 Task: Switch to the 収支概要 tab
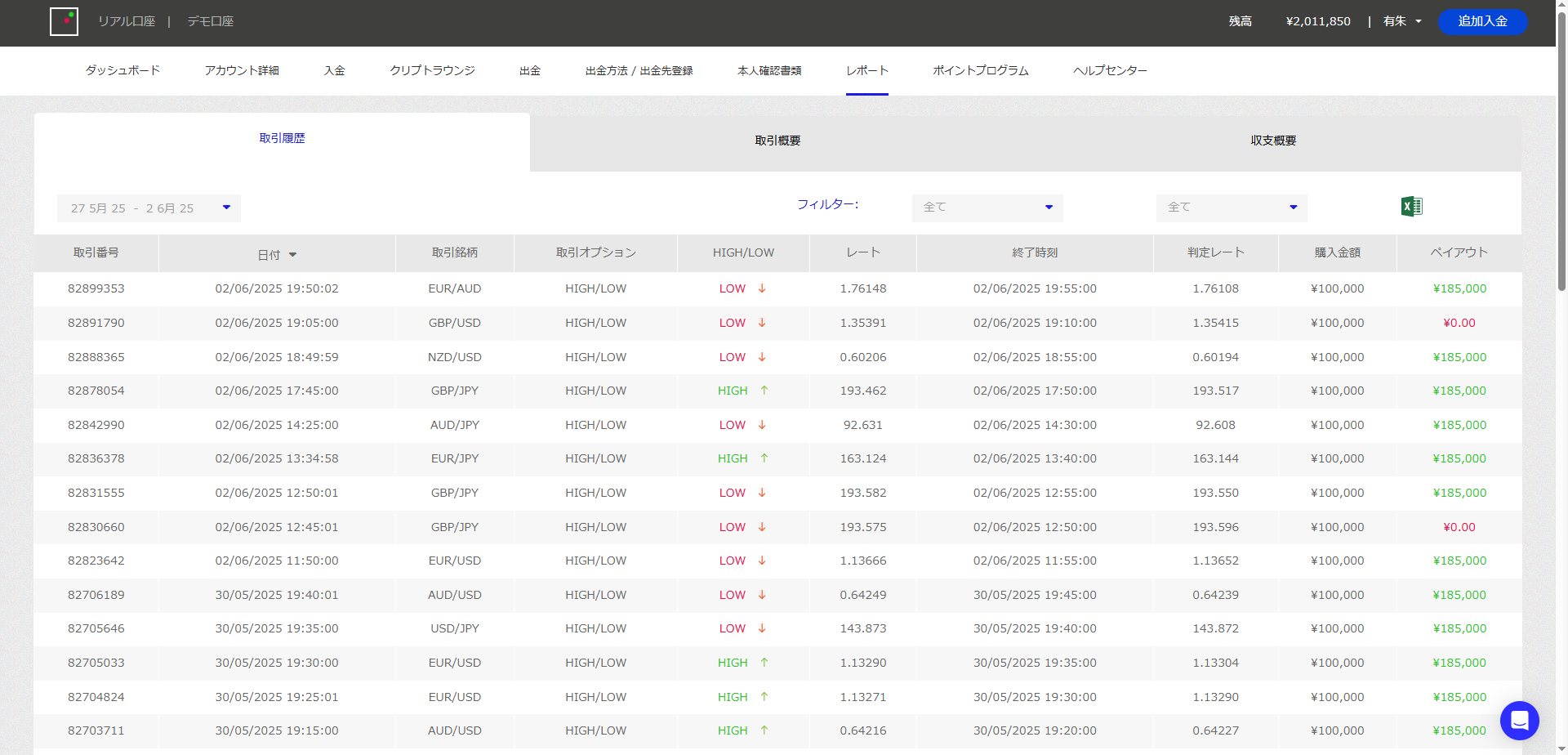tap(1273, 141)
